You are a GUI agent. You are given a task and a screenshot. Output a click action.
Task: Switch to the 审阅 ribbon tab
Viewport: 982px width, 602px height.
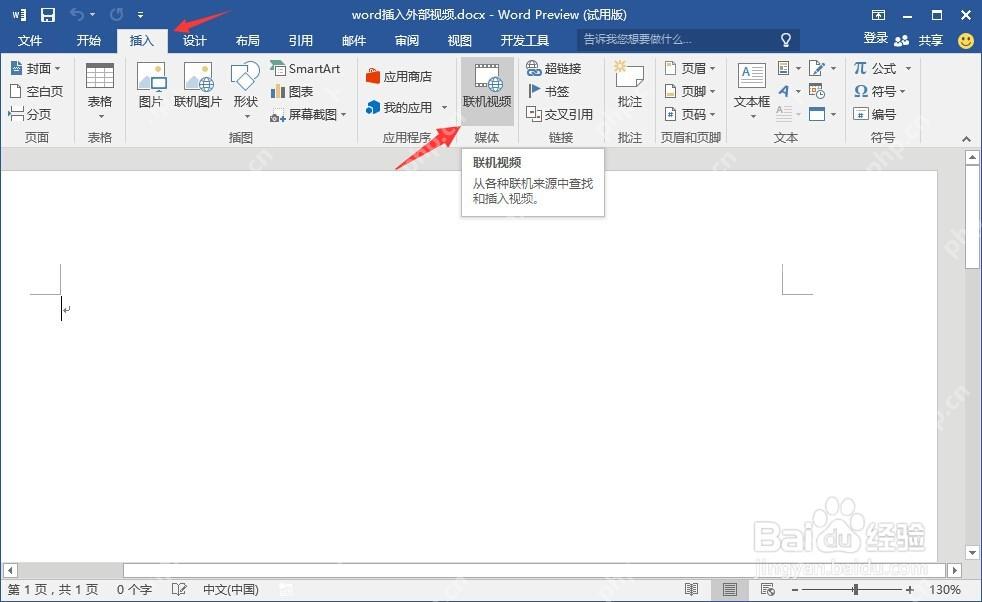(x=406, y=41)
